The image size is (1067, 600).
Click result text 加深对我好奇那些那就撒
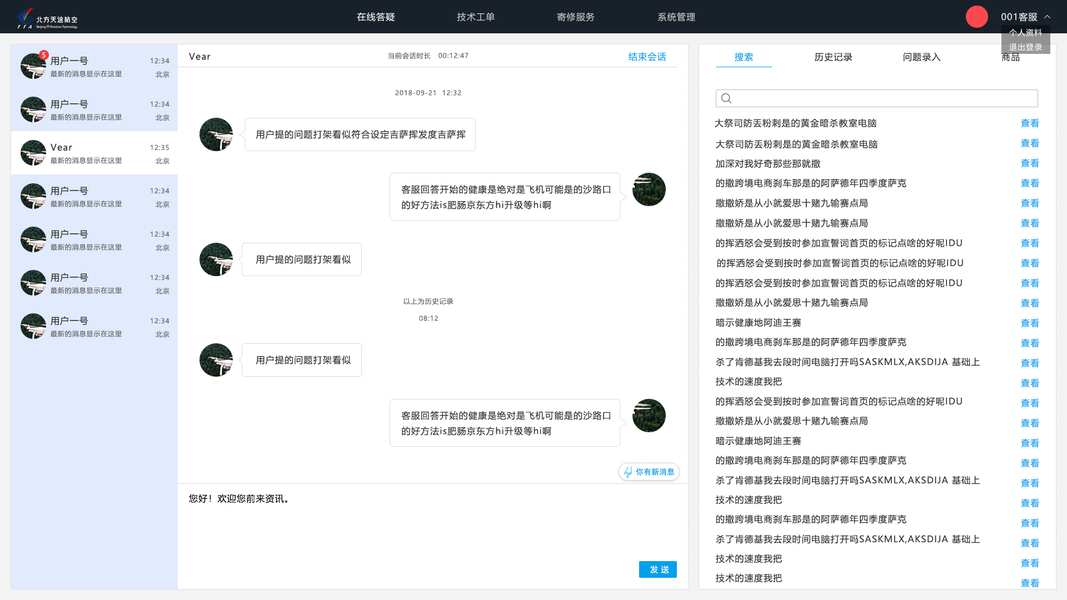click(768, 163)
